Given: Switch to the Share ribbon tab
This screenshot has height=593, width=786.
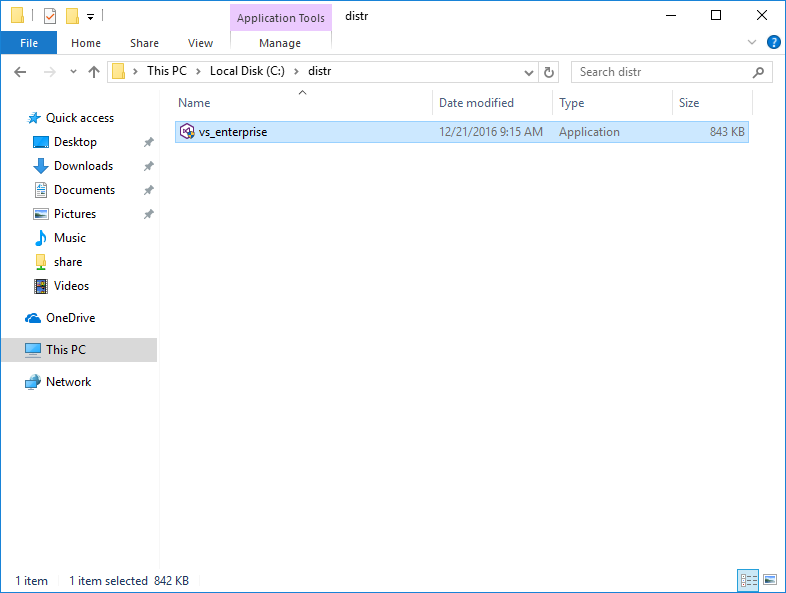Looking at the screenshot, I should point(144,43).
